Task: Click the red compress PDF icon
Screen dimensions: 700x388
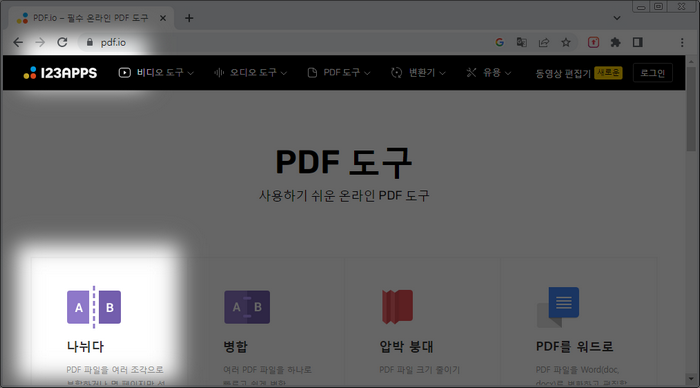Action: (x=397, y=307)
